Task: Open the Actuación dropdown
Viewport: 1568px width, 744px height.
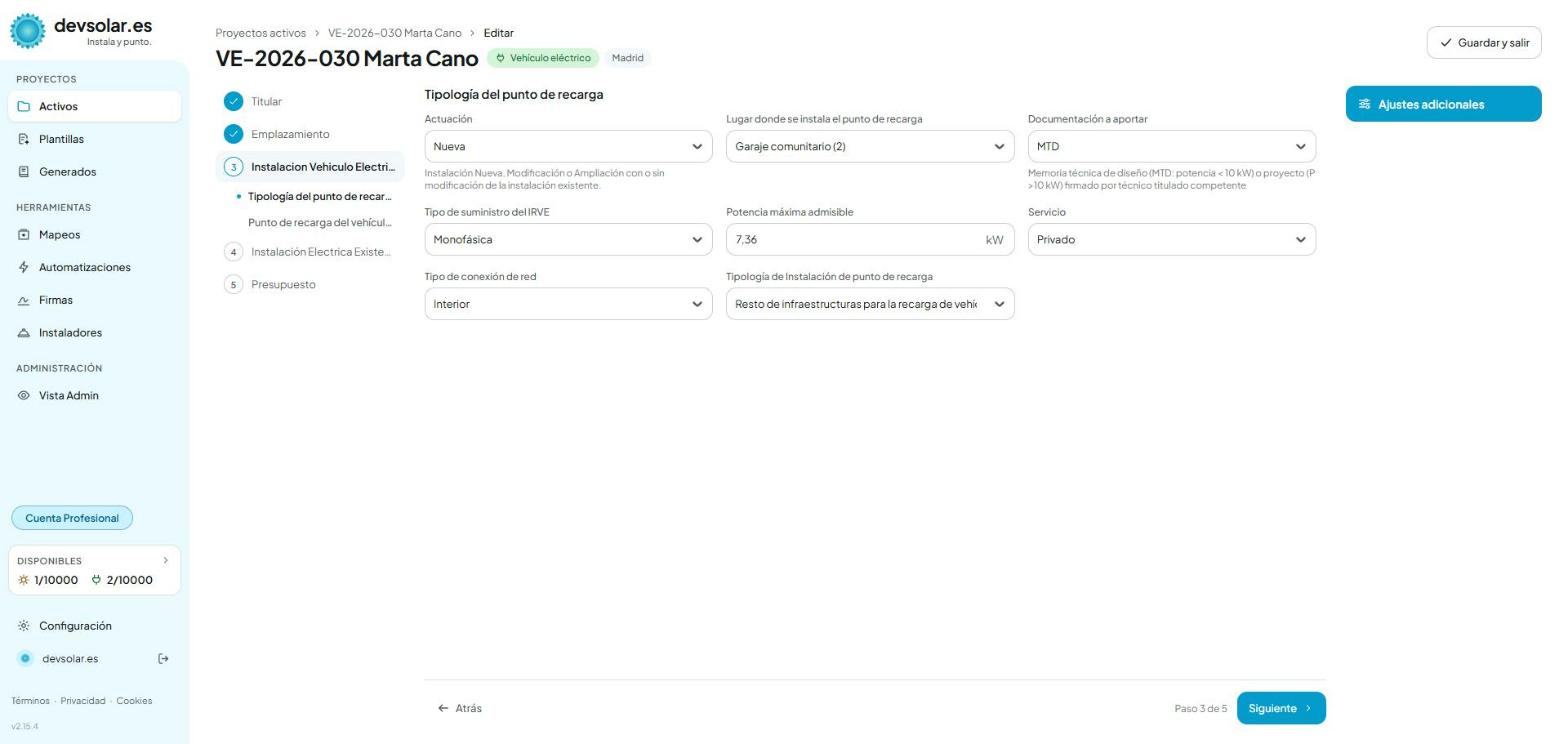Action: pyautogui.click(x=569, y=146)
